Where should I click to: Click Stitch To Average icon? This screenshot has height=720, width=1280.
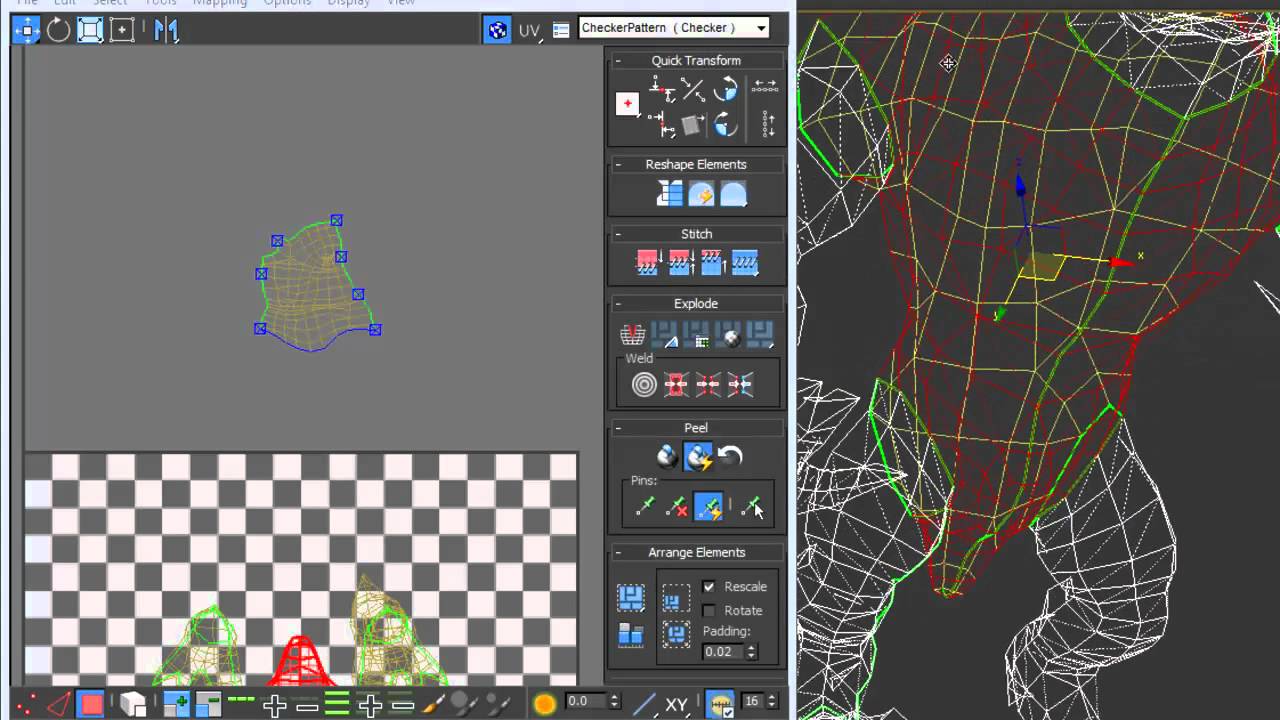click(680, 263)
